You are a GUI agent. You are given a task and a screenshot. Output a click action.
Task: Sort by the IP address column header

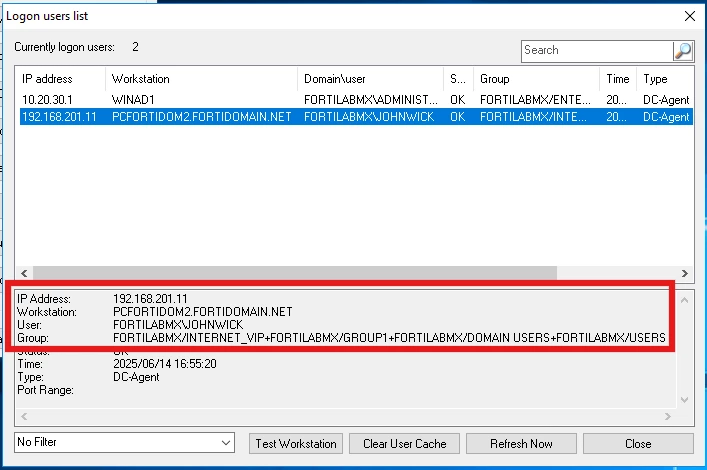(x=61, y=79)
